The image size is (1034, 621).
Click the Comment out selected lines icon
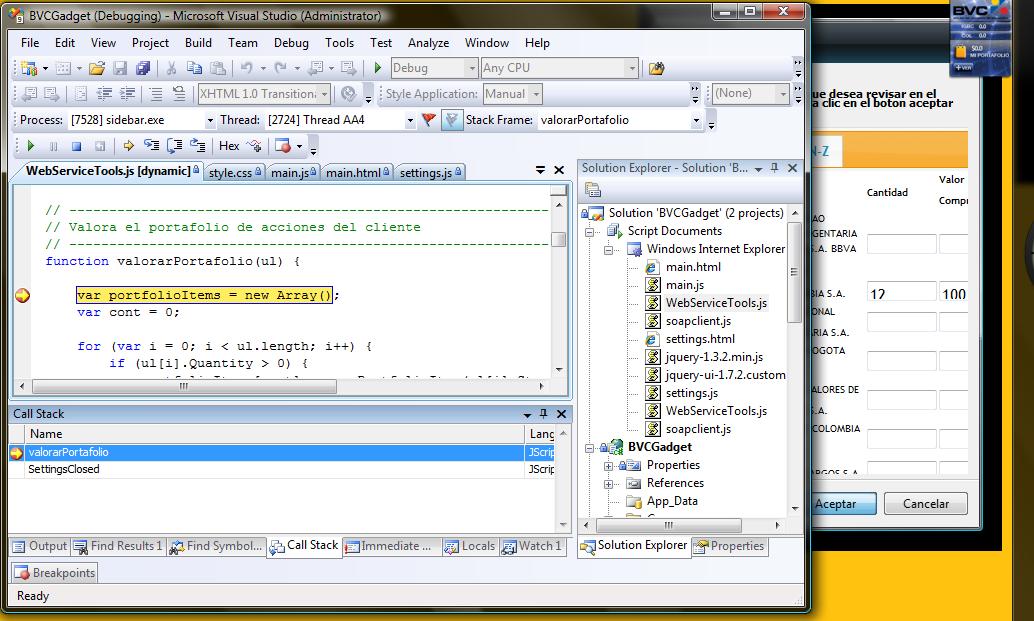[x=156, y=94]
